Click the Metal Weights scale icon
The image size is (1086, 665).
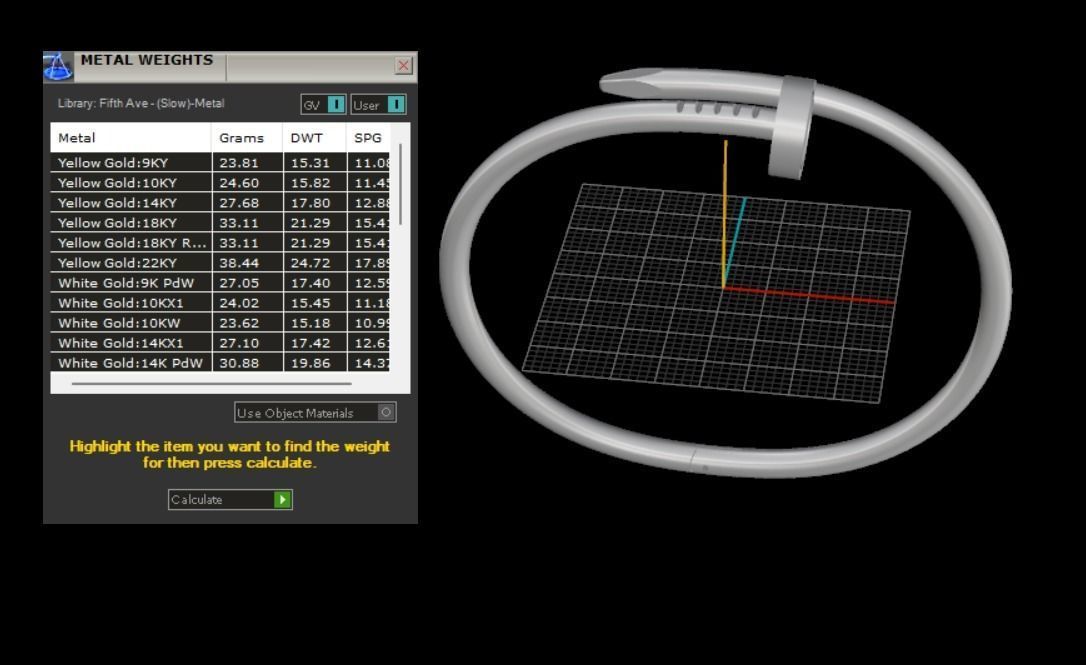point(58,67)
